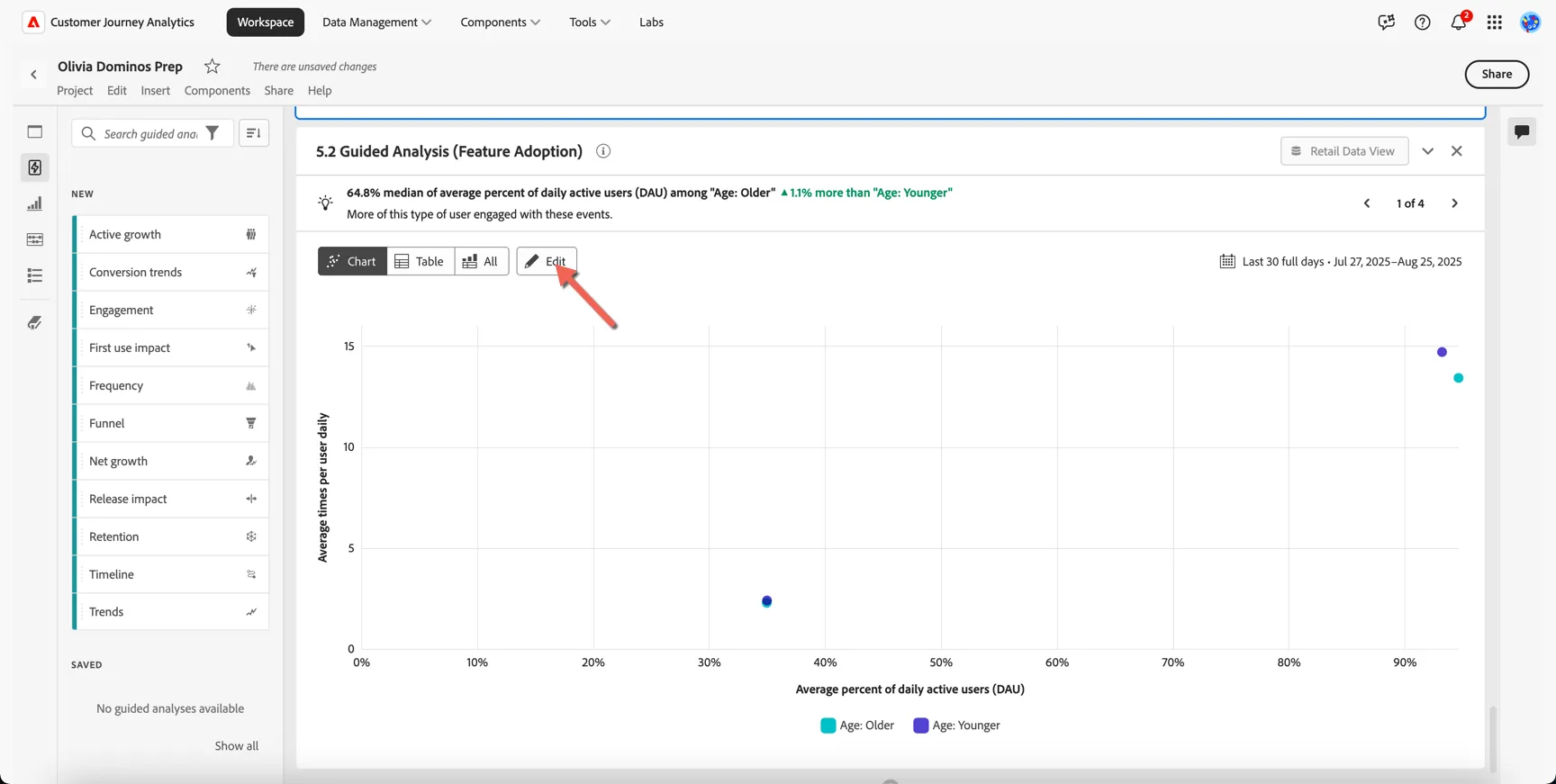The width and height of the screenshot is (1556, 784).
Task: Click the lightbulb insight icon
Action: click(x=326, y=203)
